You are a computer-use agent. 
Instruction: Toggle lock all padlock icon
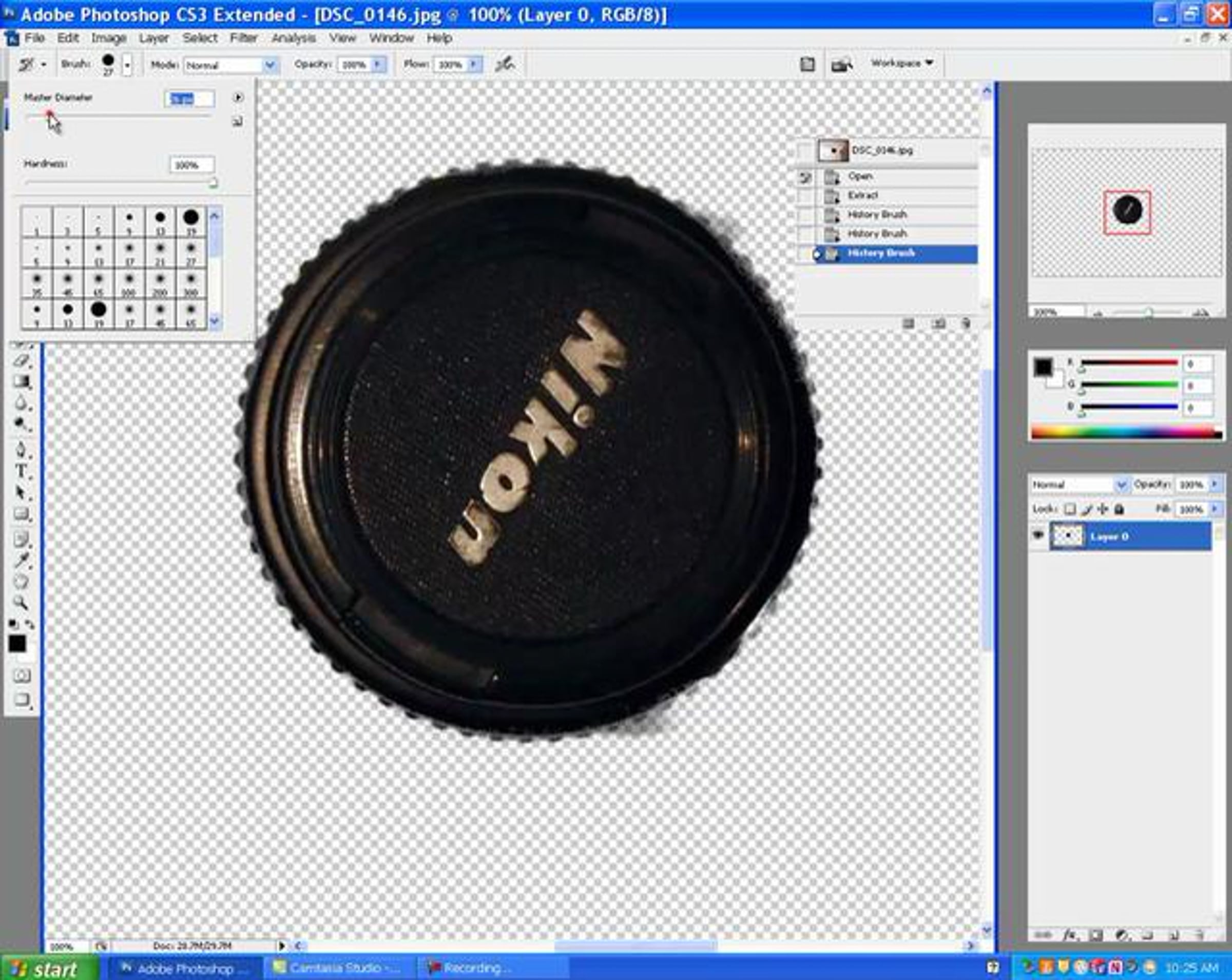coord(1119,509)
